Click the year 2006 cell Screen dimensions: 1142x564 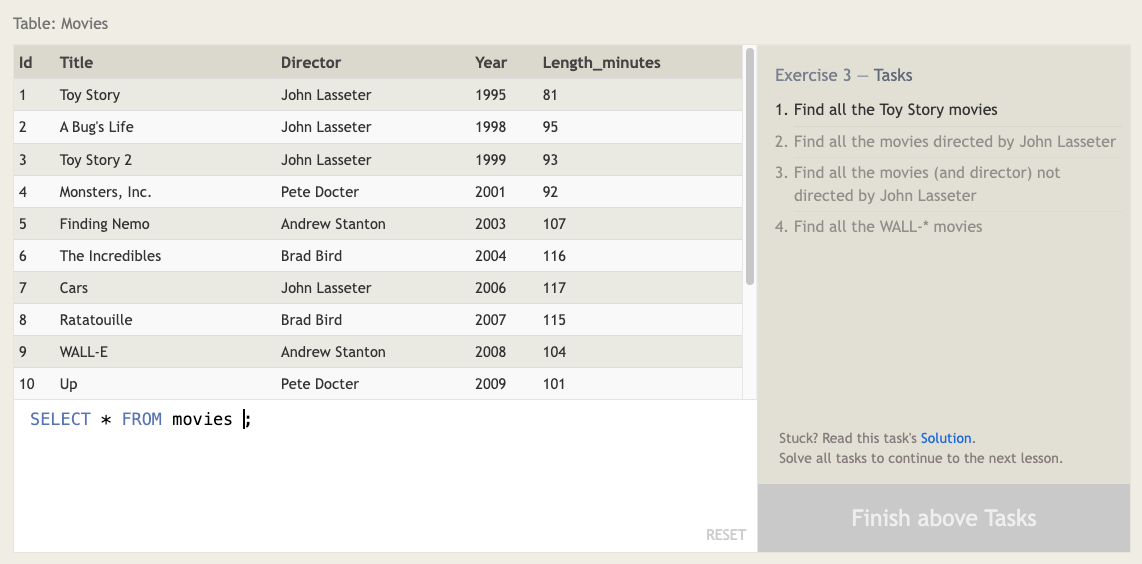490,288
